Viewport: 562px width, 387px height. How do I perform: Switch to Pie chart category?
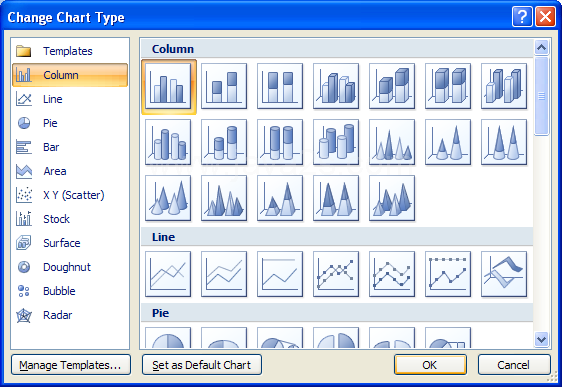[x=70, y=123]
